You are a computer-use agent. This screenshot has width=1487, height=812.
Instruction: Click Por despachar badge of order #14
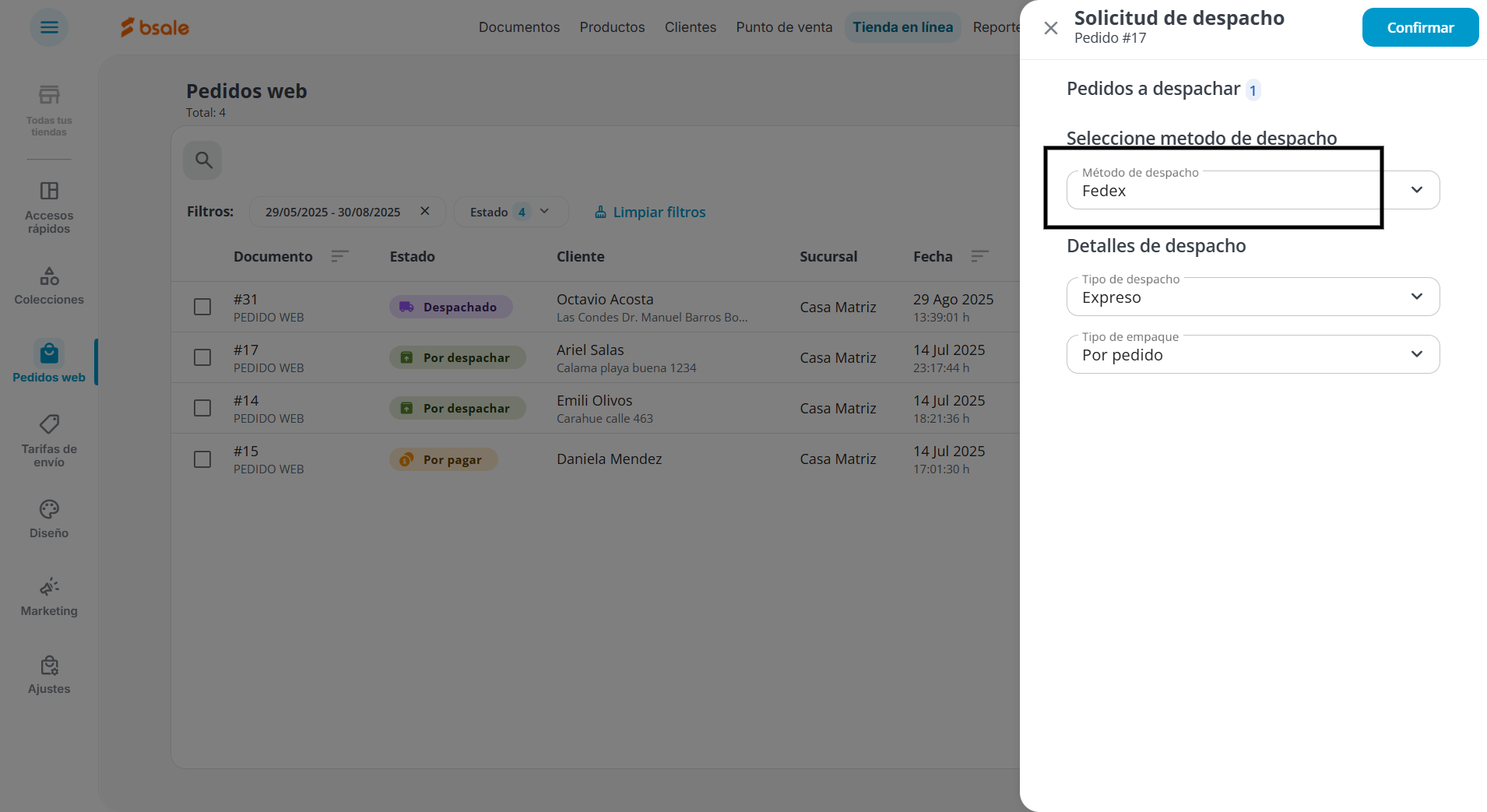458,408
